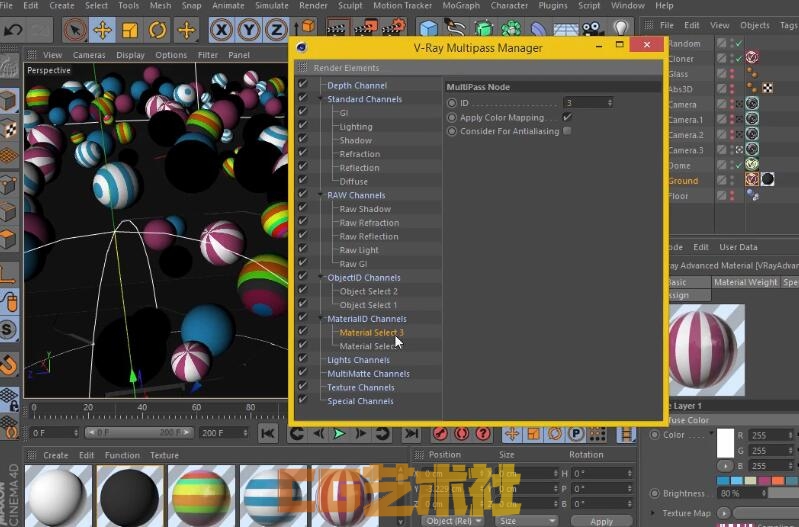This screenshot has width=799, height=527.
Task: Select the black material thumbnail
Action: 129,496
